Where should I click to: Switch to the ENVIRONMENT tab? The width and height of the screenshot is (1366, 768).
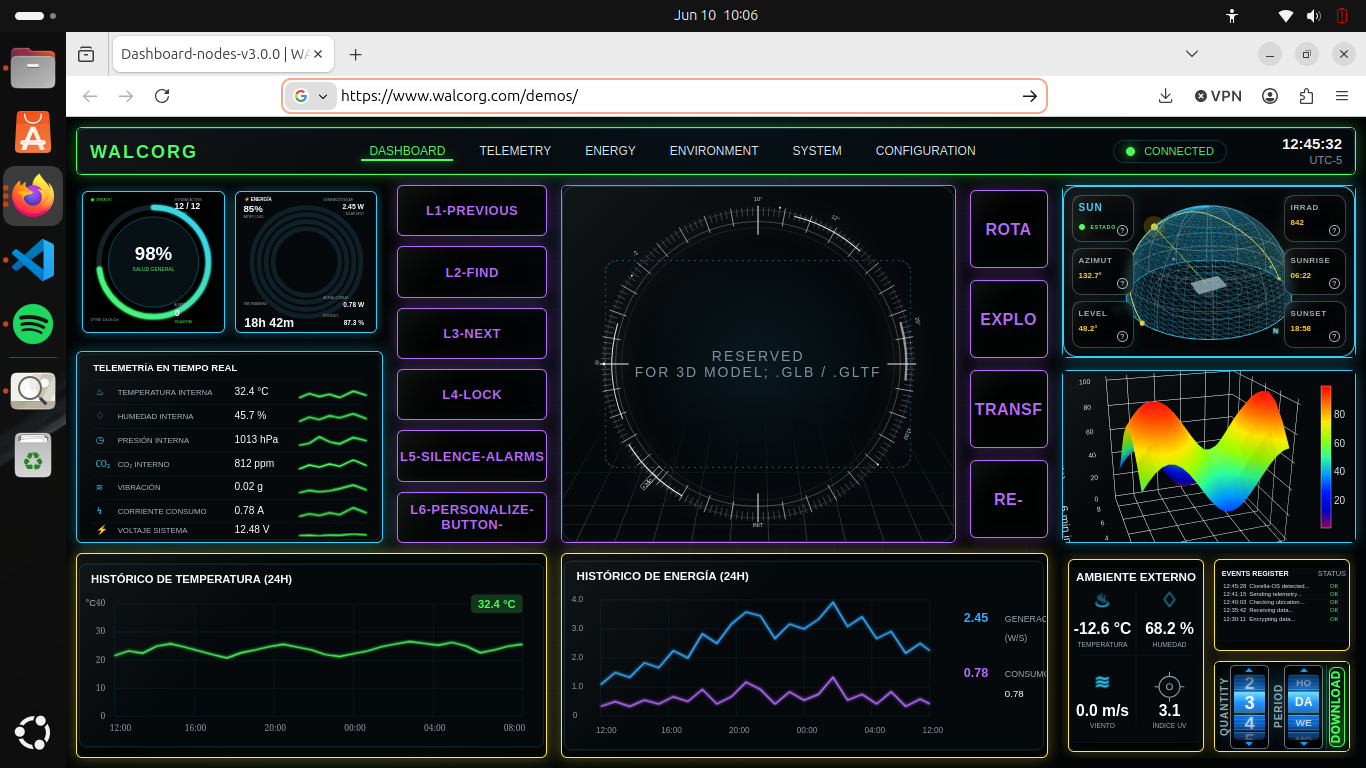[x=714, y=151]
